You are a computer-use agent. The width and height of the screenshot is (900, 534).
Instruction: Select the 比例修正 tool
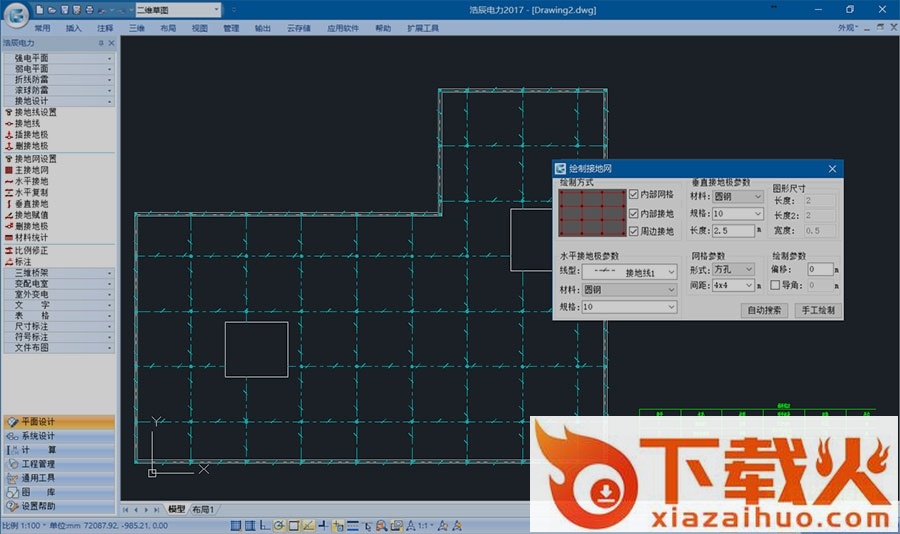[x=27, y=251]
